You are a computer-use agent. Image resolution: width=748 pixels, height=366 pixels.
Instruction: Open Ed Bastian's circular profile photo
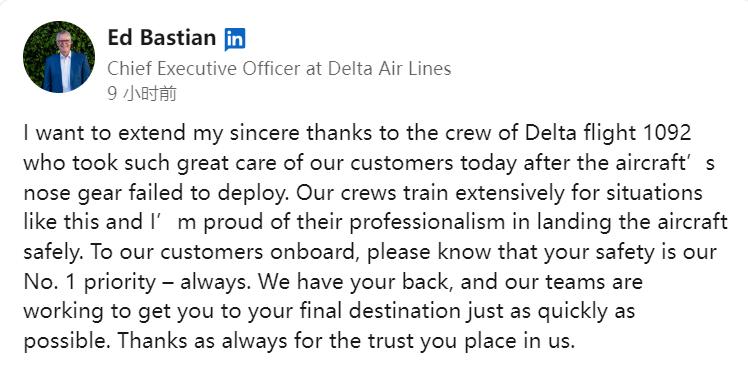pyautogui.click(x=59, y=57)
